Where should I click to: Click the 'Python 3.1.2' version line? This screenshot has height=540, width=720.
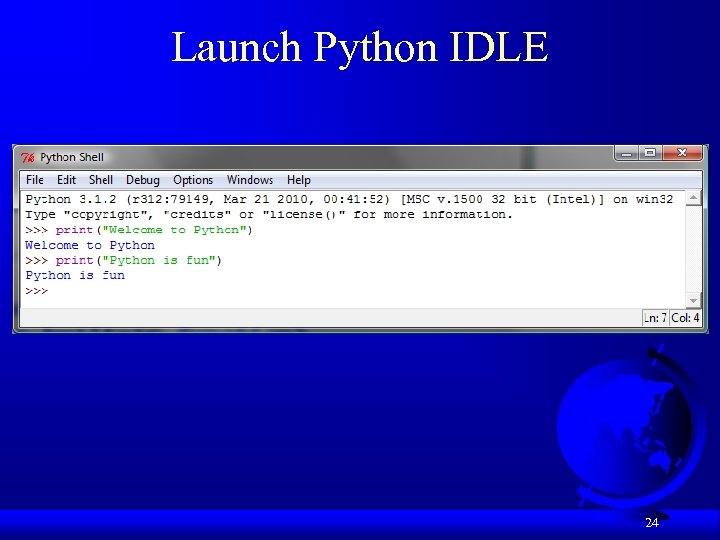(349, 199)
